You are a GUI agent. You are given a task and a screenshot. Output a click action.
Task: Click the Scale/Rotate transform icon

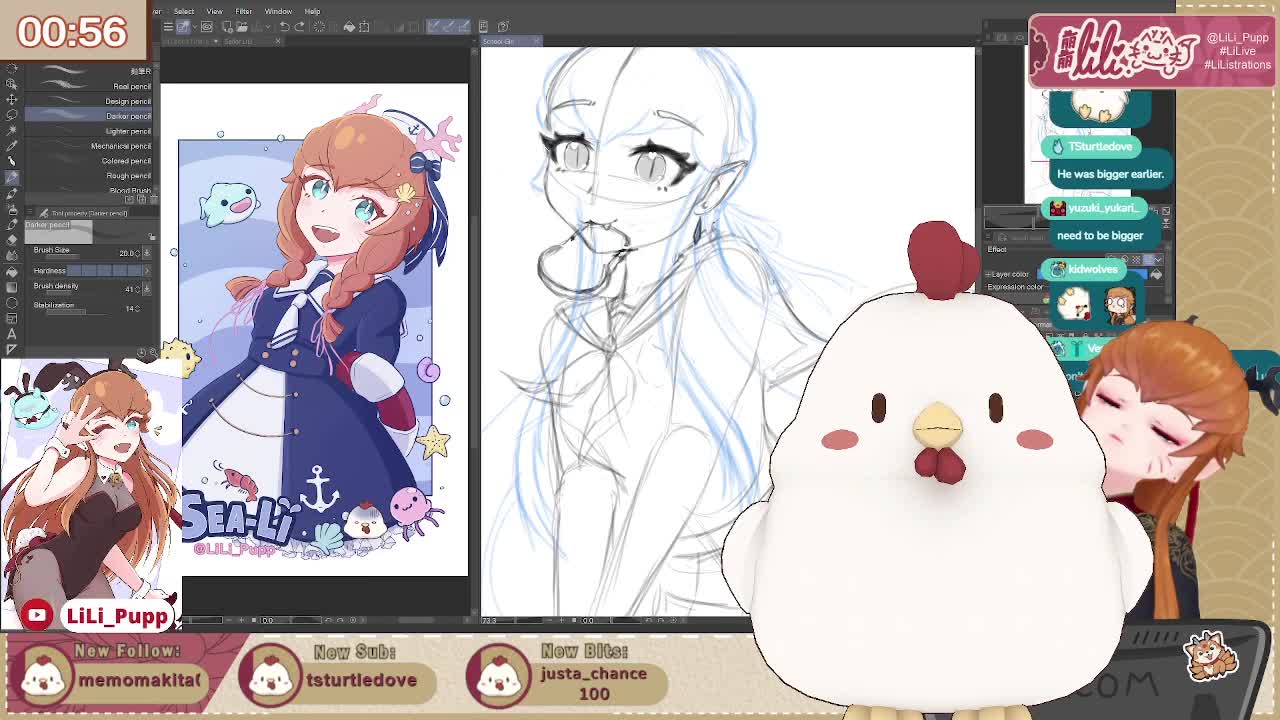tap(364, 27)
